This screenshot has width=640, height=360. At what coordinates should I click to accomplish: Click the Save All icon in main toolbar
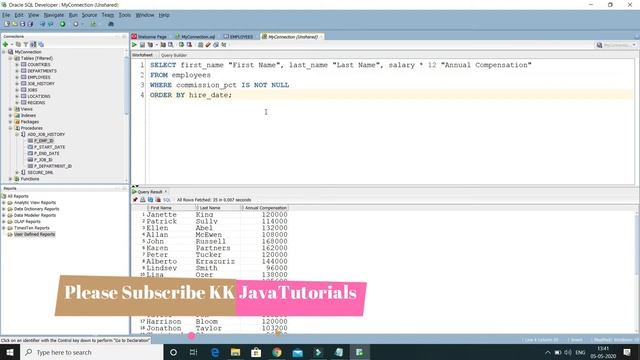30,24
